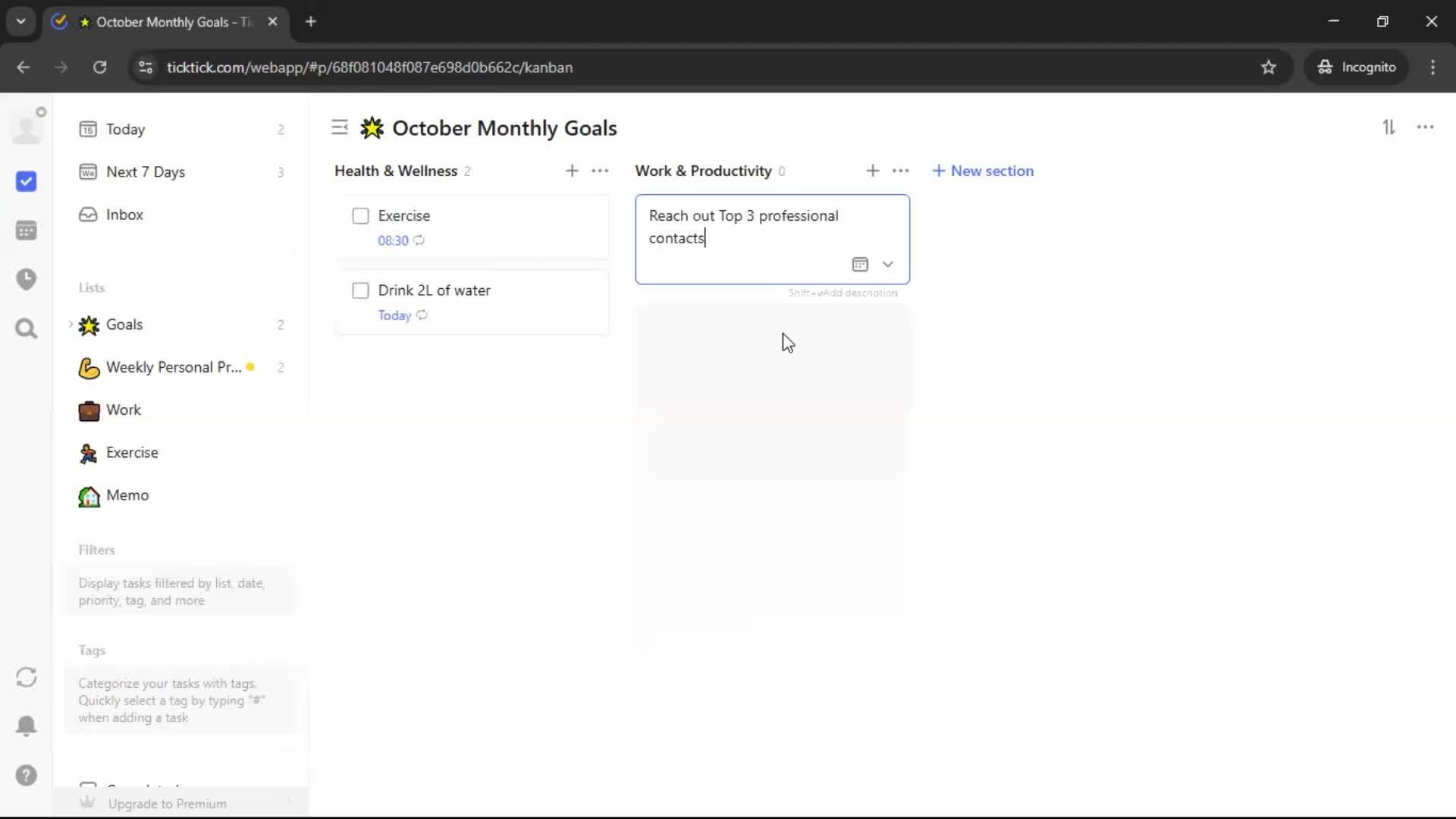Screen dimensions: 1456x819
Task: Open search via magnifier icon
Action: (x=26, y=328)
